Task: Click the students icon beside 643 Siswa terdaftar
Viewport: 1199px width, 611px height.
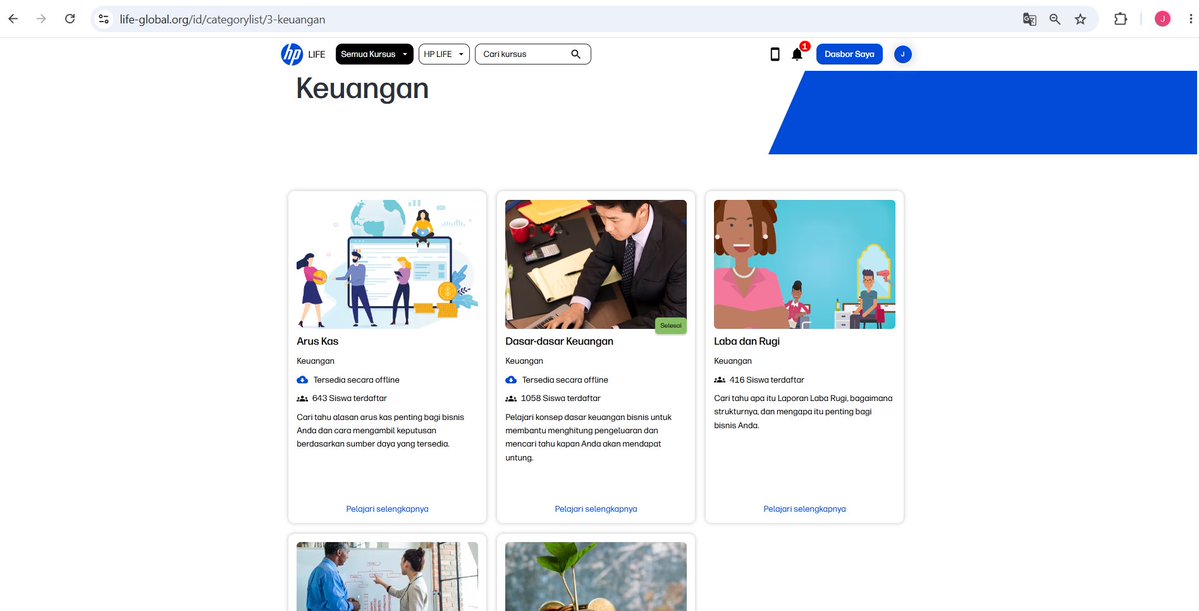Action: pyautogui.click(x=302, y=398)
